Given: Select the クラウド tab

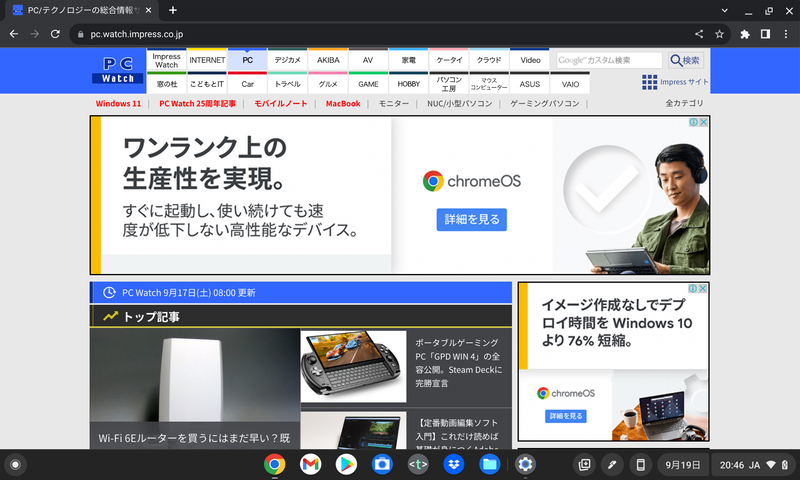Looking at the screenshot, I should pyautogui.click(x=489, y=60).
